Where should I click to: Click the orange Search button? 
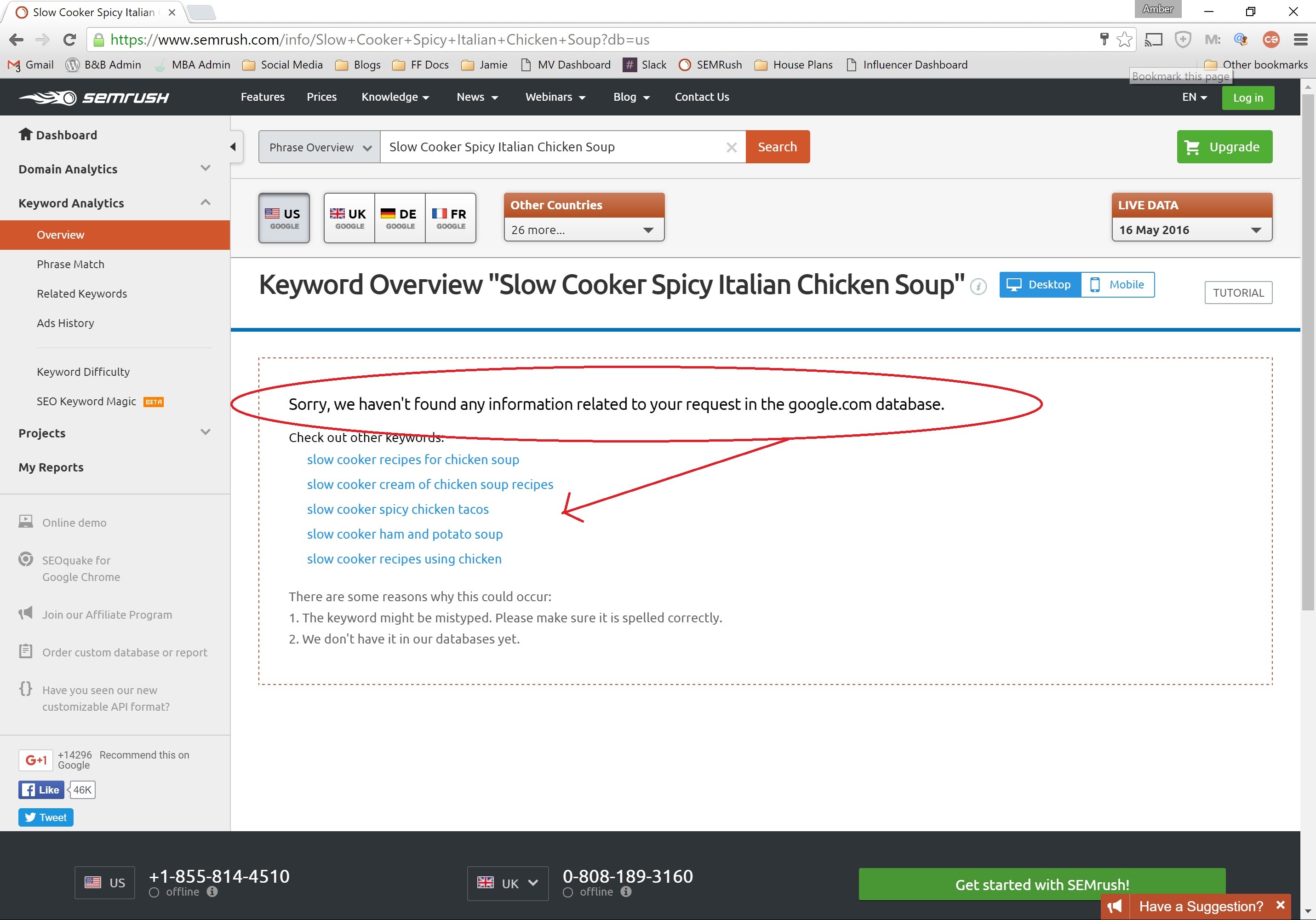click(777, 147)
